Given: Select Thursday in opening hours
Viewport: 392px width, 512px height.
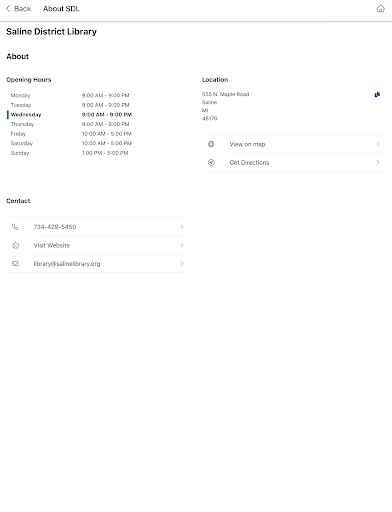Looking at the screenshot, I should pos(22,124).
